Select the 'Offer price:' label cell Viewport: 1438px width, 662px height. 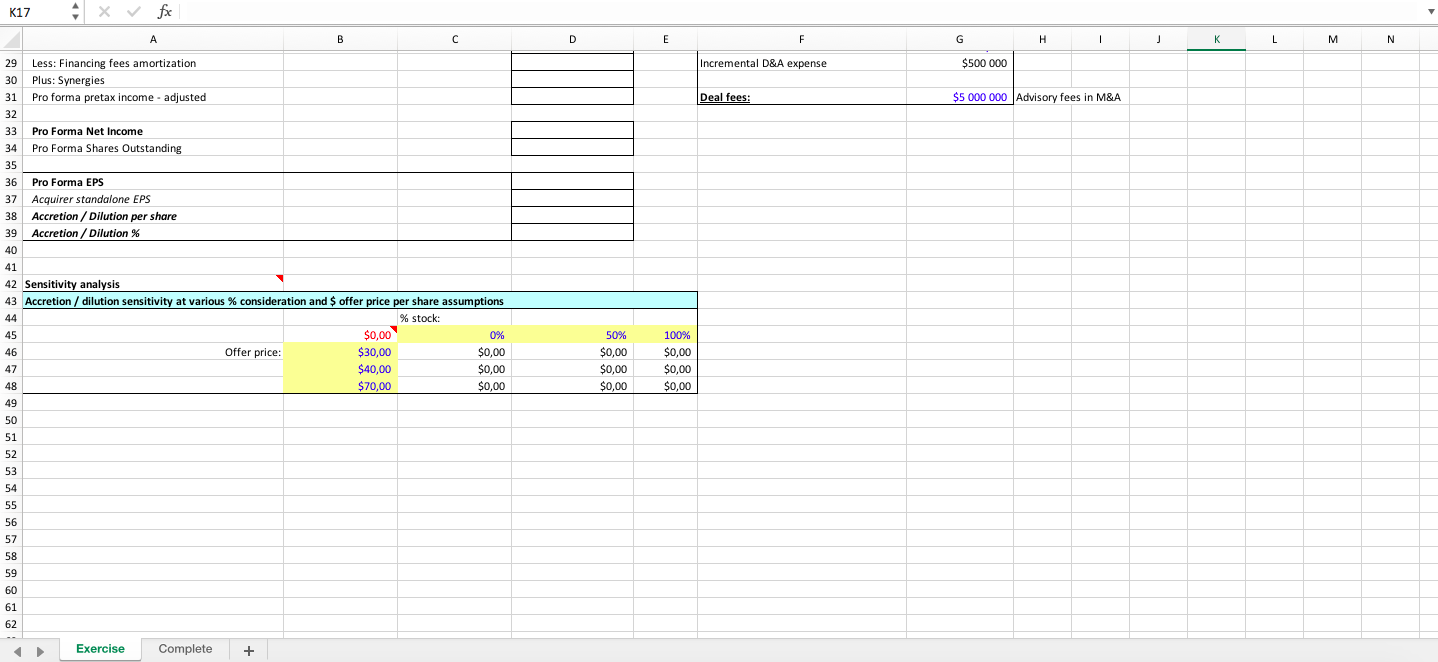point(153,352)
